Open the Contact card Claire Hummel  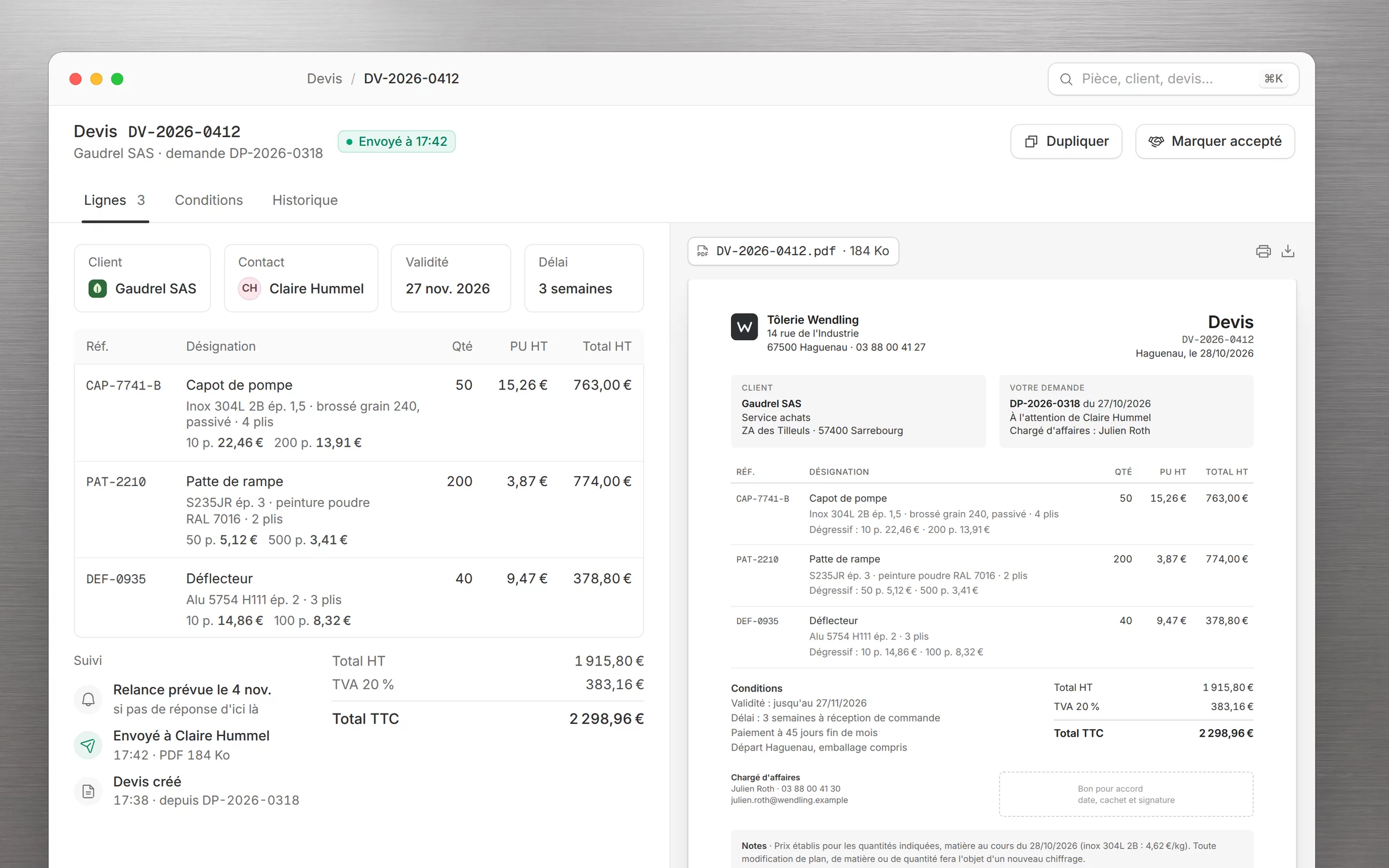pos(301,278)
